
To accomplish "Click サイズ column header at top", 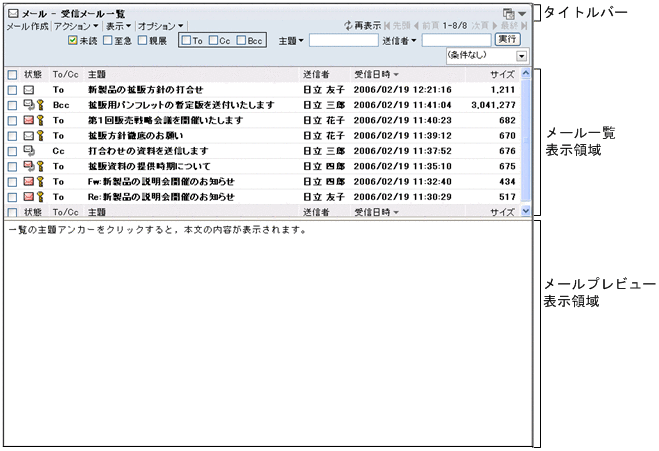I will [502, 75].
